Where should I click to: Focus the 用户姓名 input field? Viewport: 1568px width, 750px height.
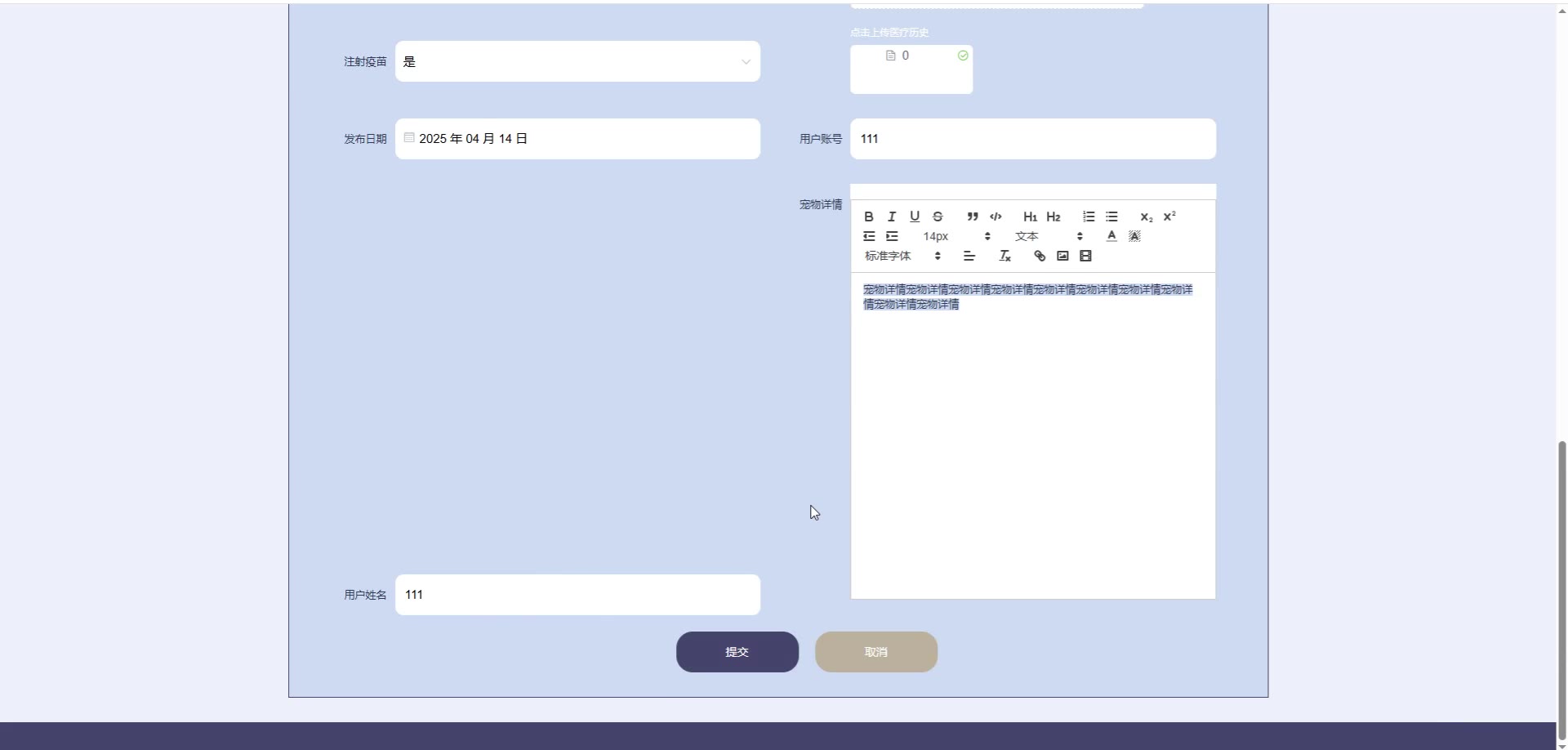click(x=577, y=595)
